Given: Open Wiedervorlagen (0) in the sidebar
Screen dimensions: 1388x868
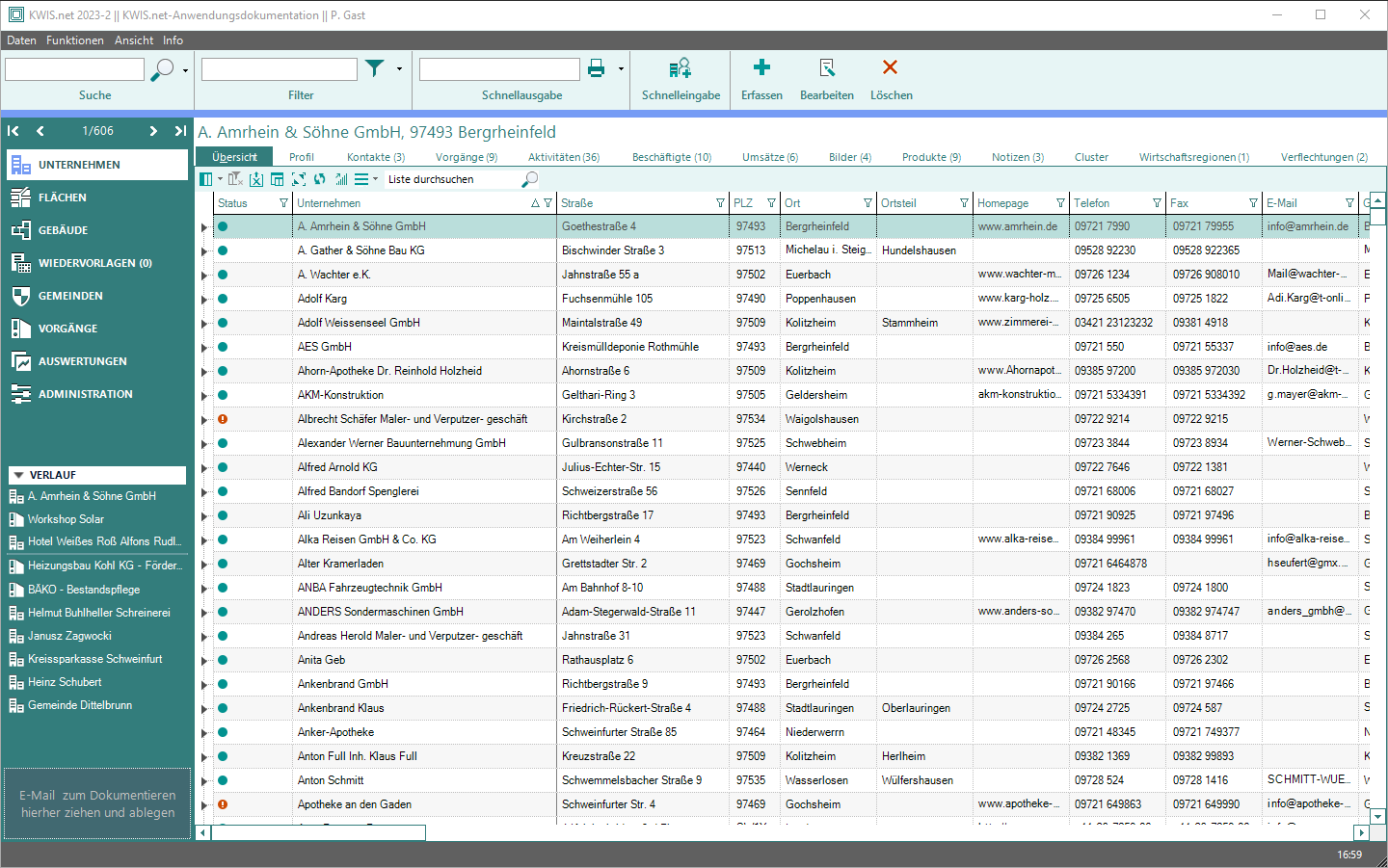Looking at the screenshot, I should (x=96, y=263).
